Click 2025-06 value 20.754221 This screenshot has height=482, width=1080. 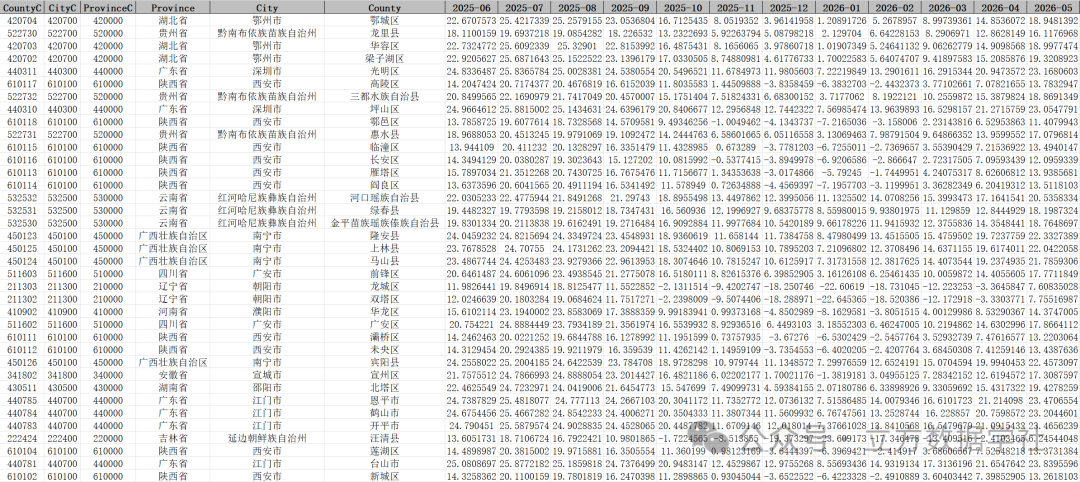(x=472, y=324)
